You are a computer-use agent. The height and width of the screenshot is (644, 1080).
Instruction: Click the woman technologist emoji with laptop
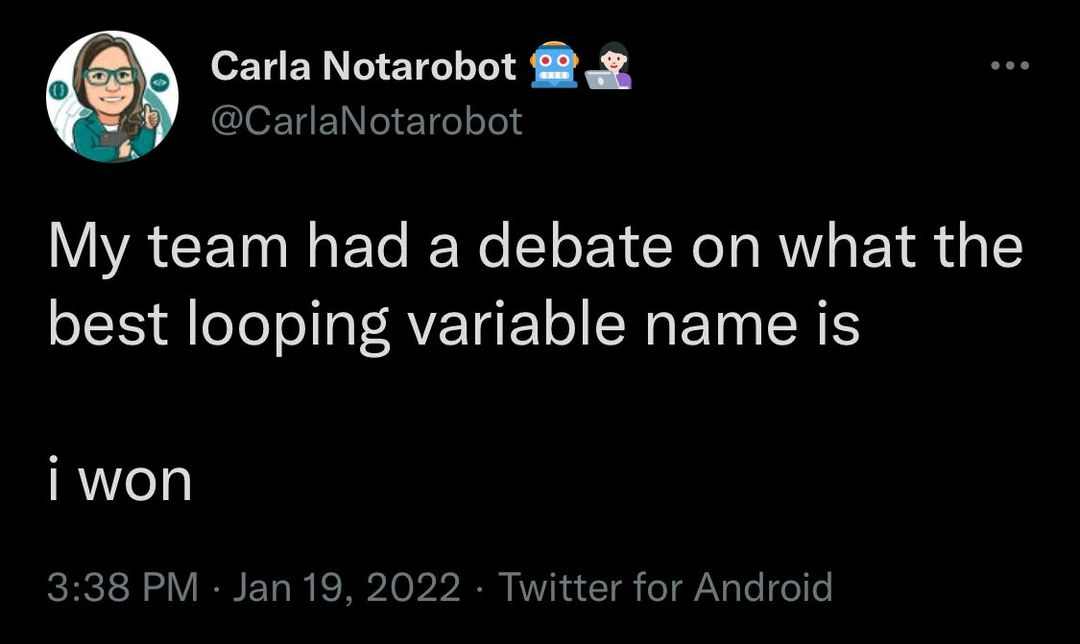[x=608, y=66]
